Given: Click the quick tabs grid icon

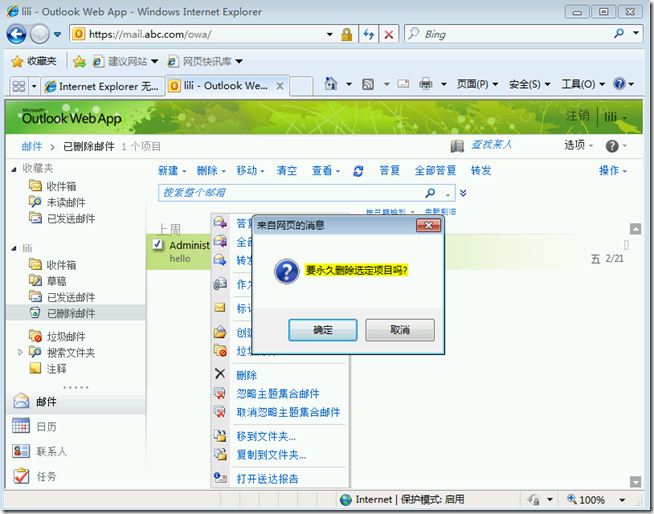Looking at the screenshot, I should pyautogui.click(x=19, y=86).
